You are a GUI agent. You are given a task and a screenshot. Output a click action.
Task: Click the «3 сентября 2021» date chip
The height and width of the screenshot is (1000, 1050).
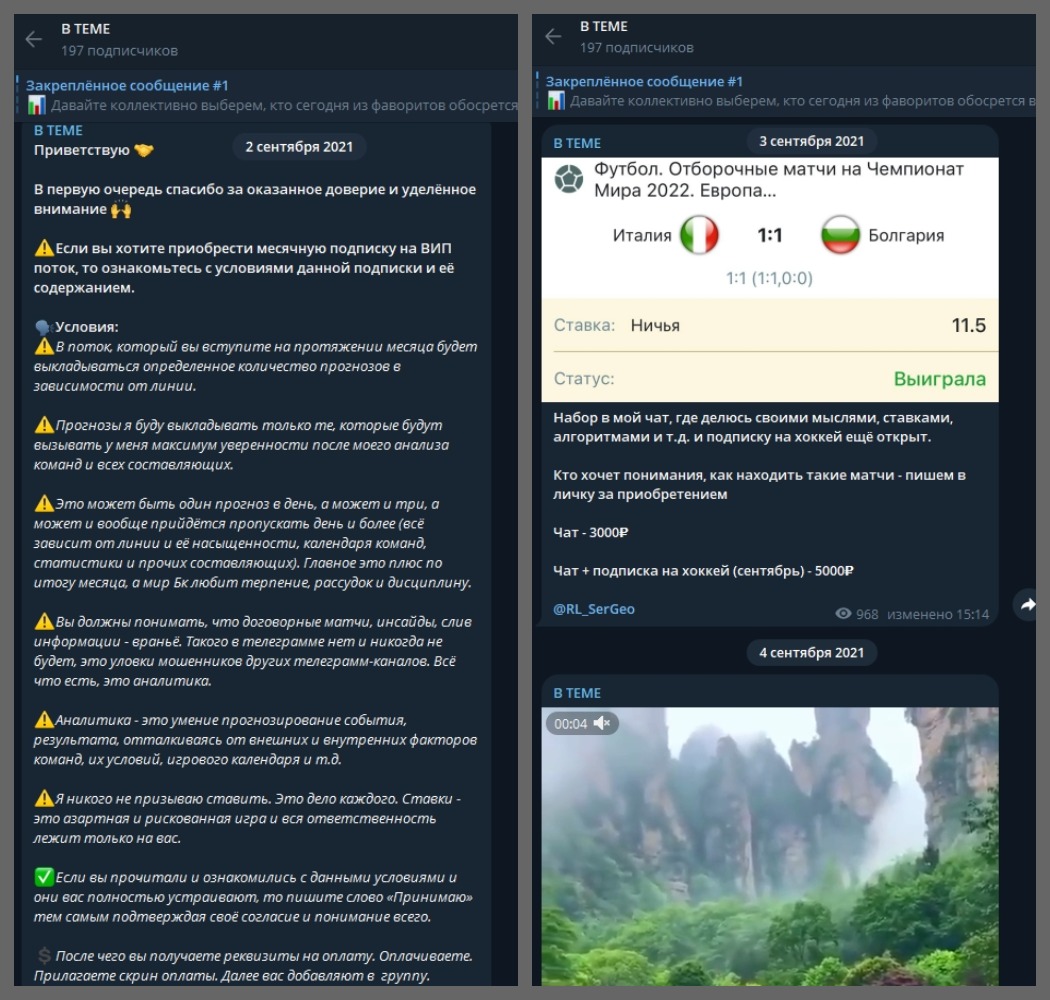(x=813, y=138)
